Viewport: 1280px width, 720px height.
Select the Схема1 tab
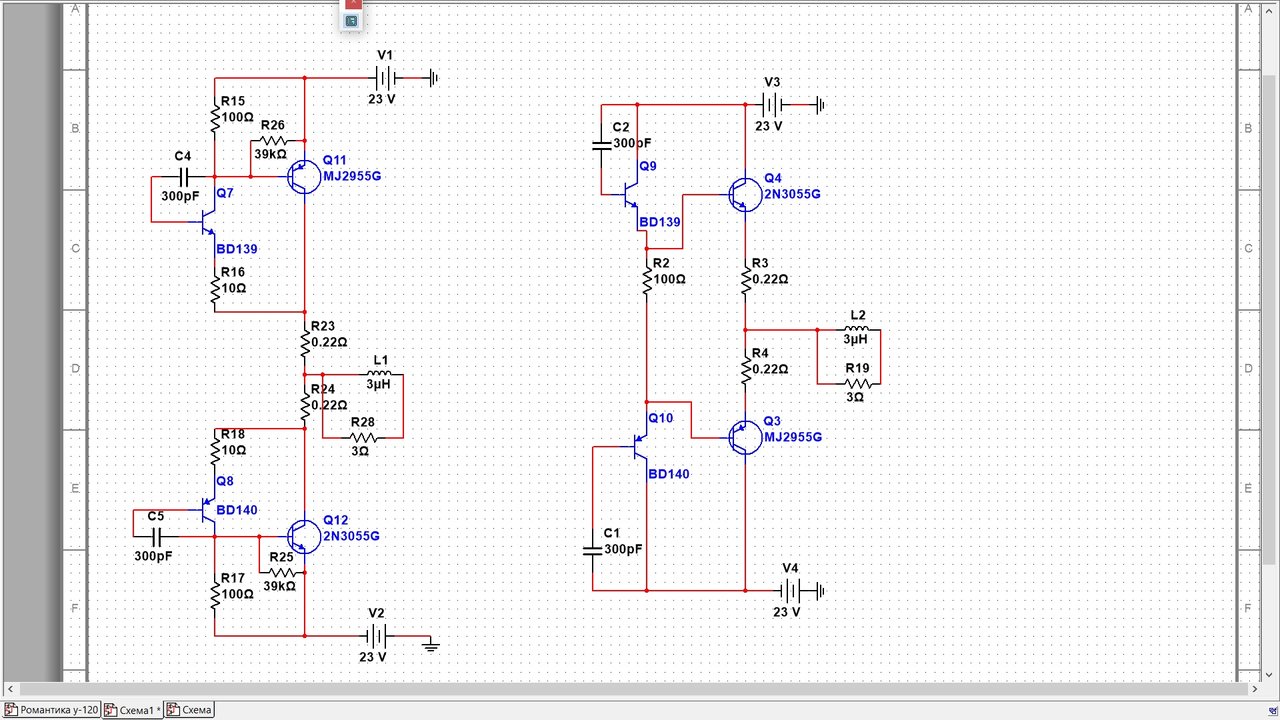pos(133,710)
